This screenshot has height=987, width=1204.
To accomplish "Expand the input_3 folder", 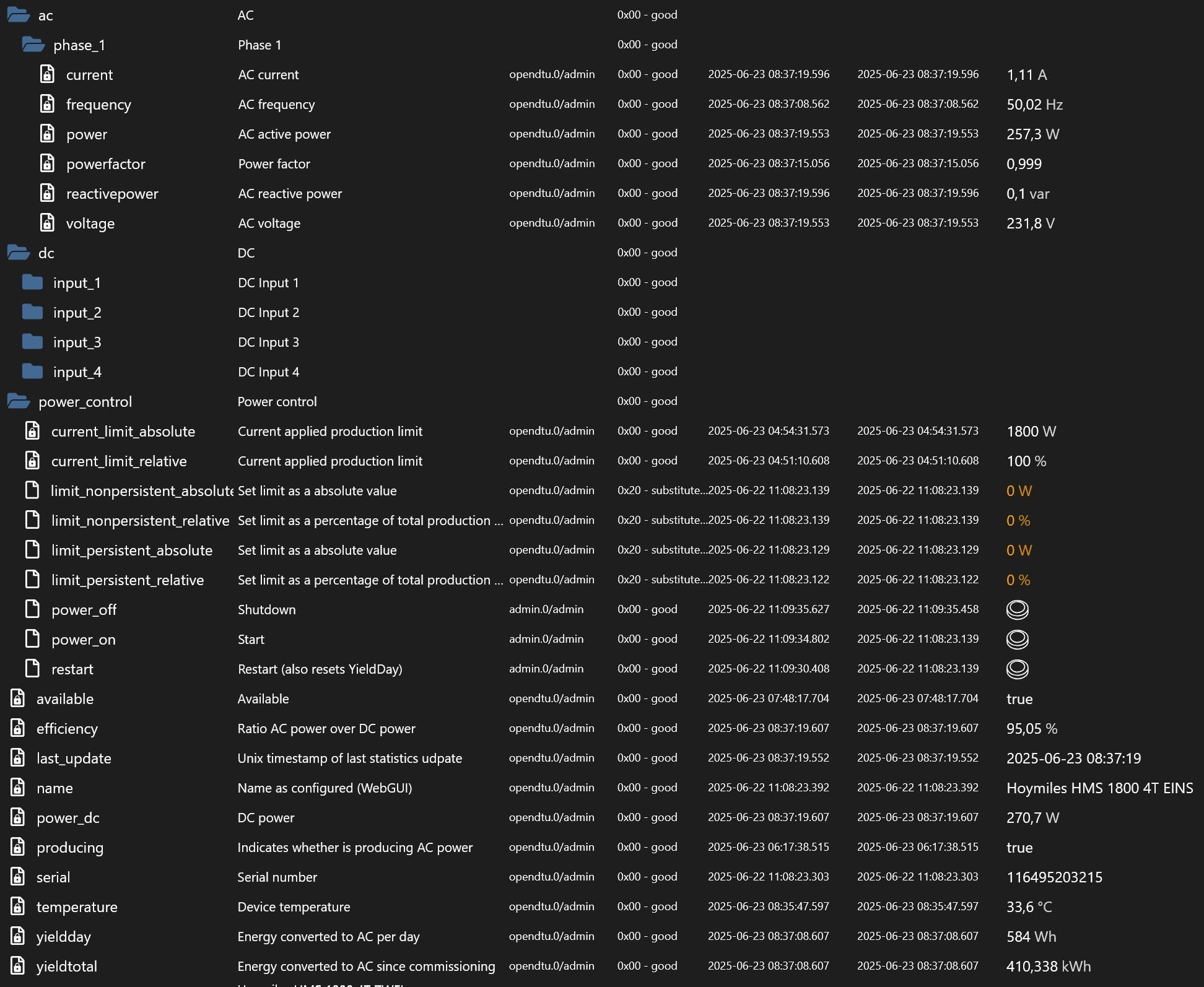I will coord(32,342).
